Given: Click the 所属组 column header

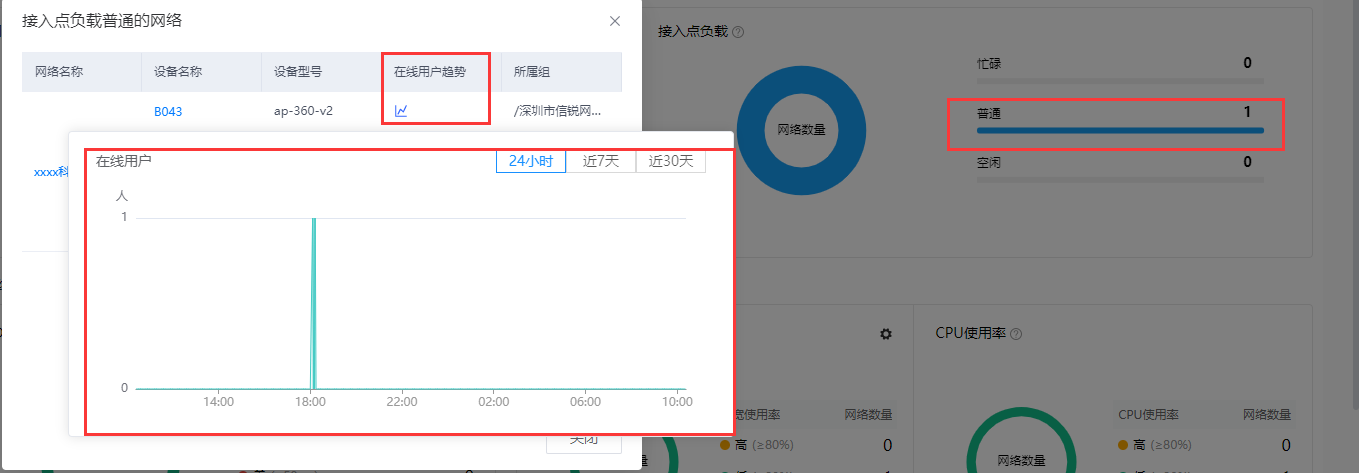Looking at the screenshot, I should [x=532, y=72].
